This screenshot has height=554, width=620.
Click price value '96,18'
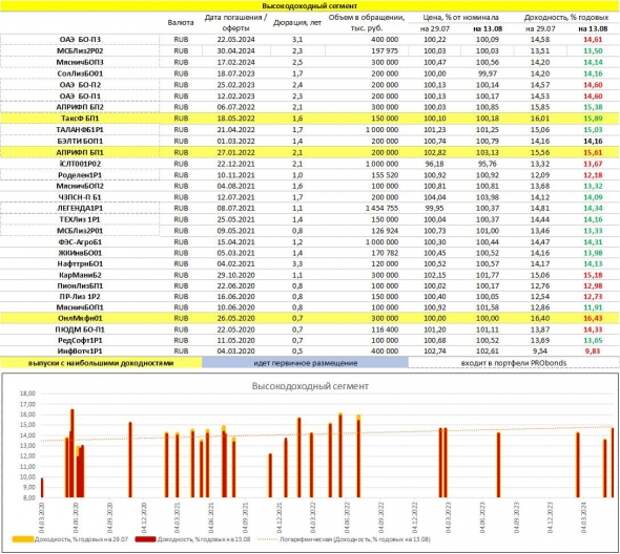[435, 164]
